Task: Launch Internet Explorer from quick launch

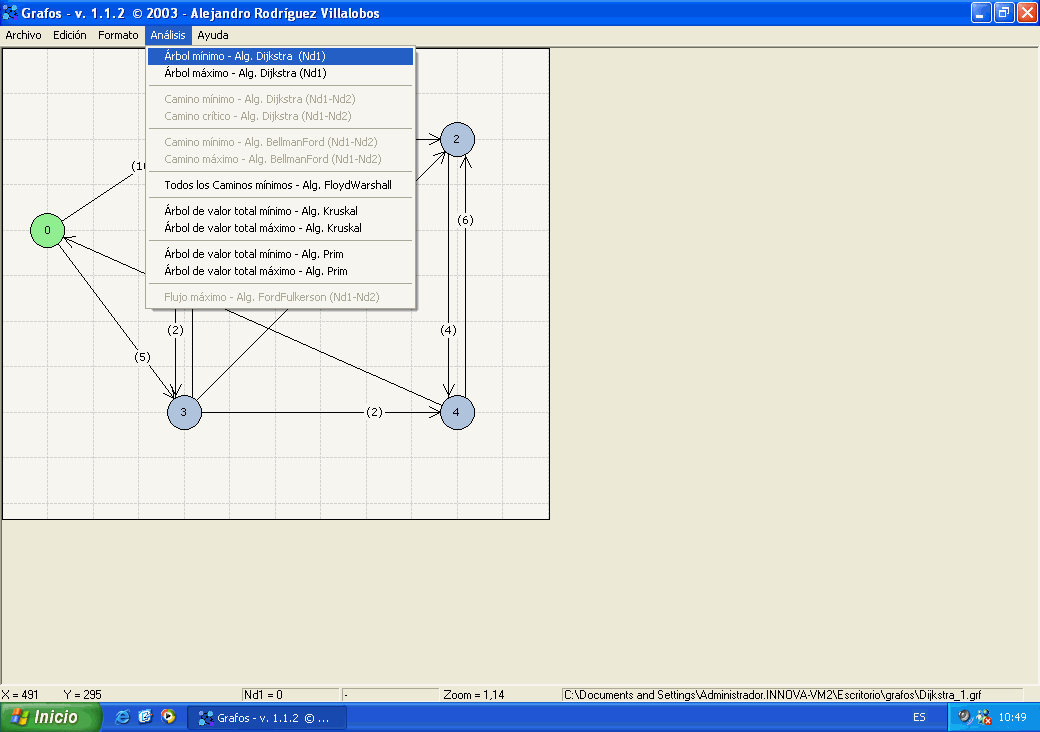Action: (x=123, y=717)
